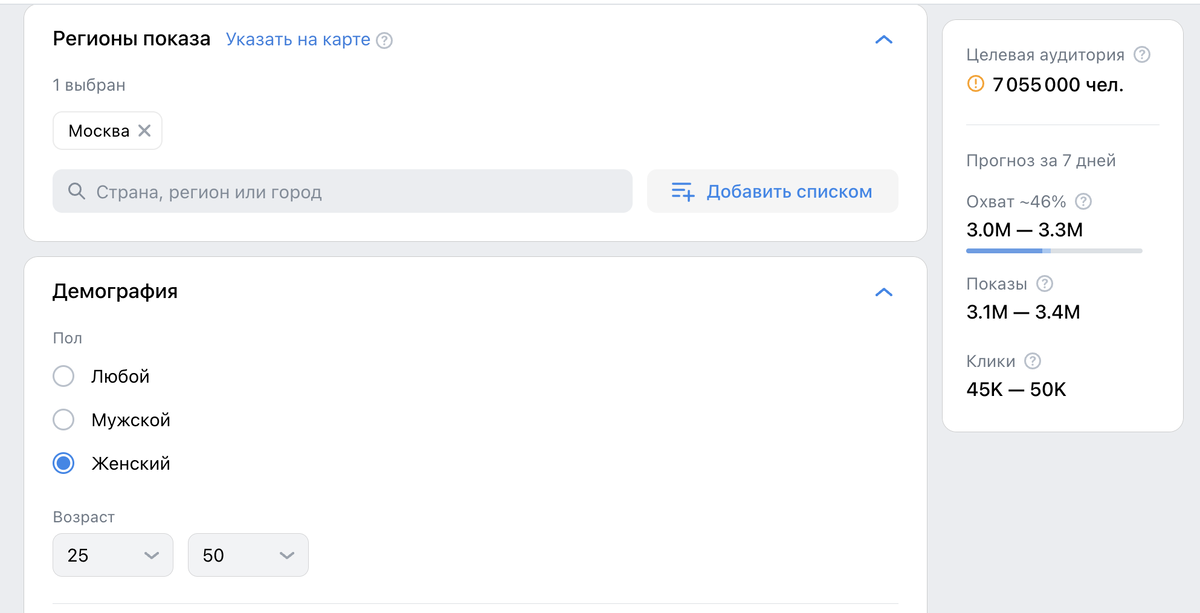1200x613 pixels.
Task: Click help icon next to 'Указать на карте'
Action: [384, 41]
